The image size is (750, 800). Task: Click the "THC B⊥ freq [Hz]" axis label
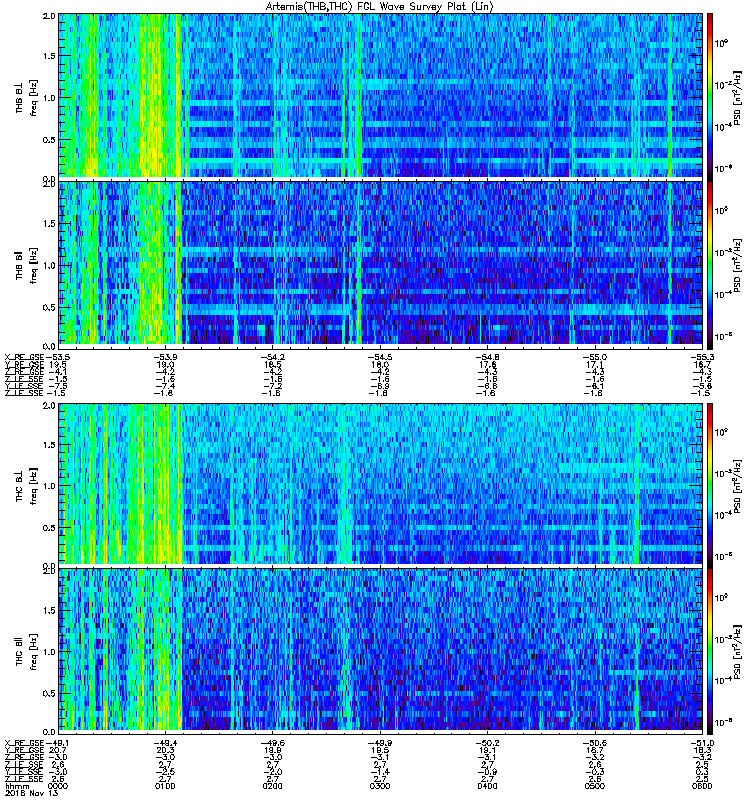coord(27,486)
